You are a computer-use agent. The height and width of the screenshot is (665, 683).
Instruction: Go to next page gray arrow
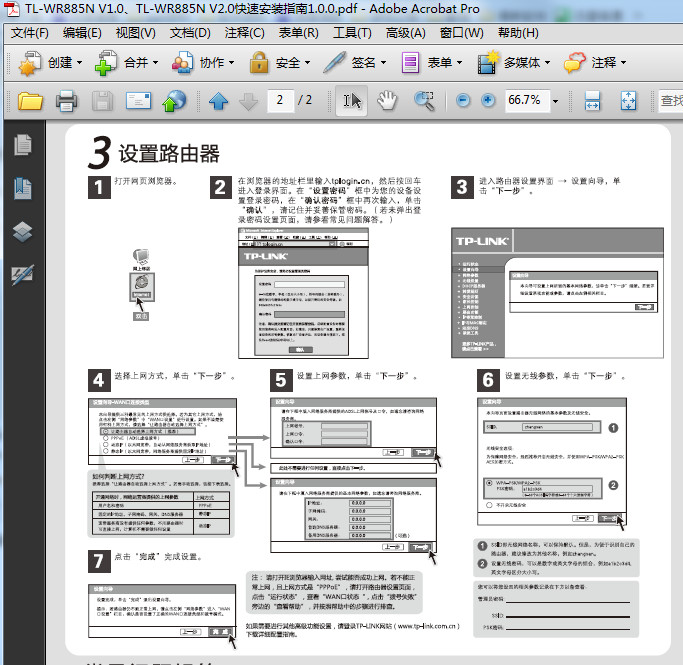249,101
